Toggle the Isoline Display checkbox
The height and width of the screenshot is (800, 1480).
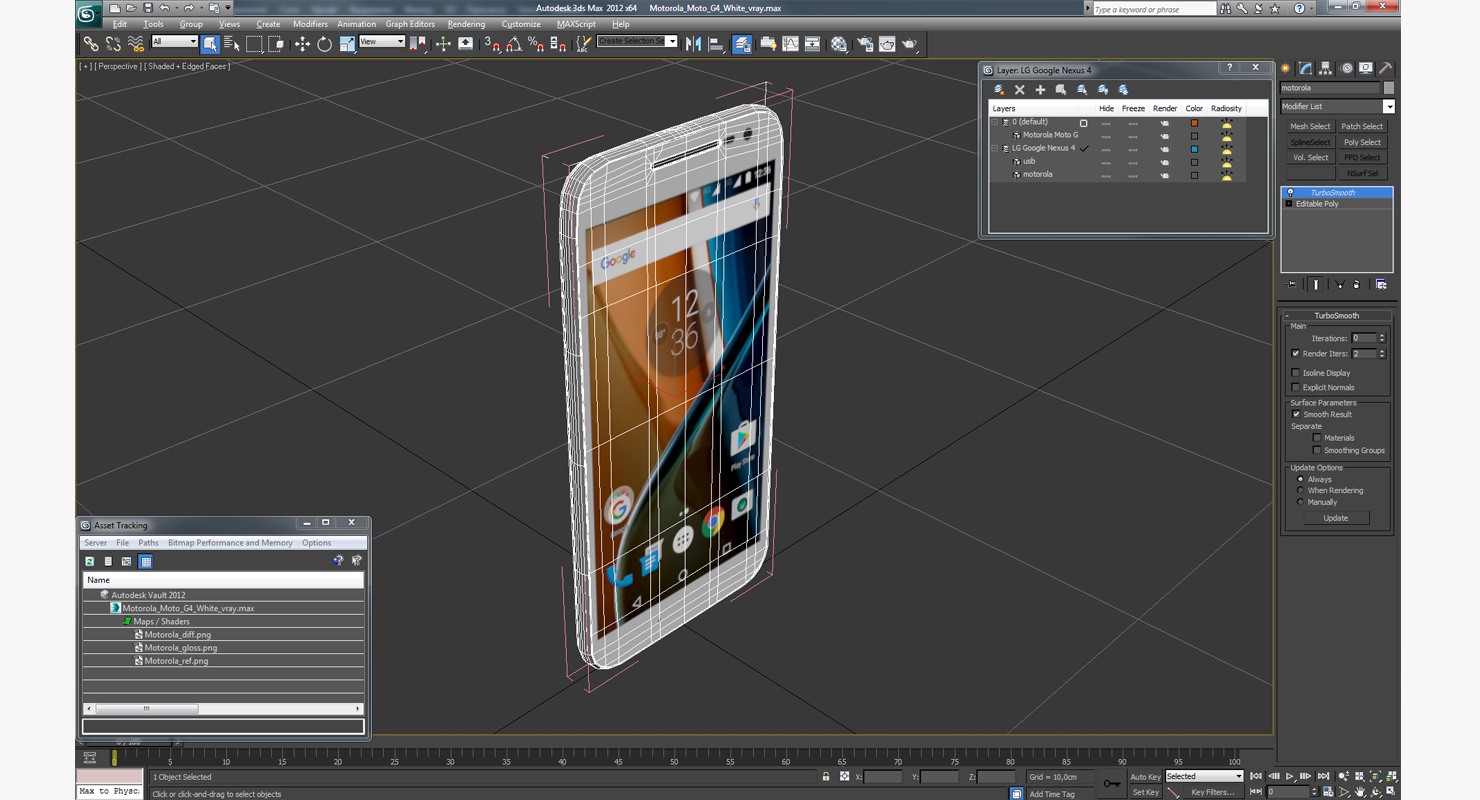coord(1296,373)
